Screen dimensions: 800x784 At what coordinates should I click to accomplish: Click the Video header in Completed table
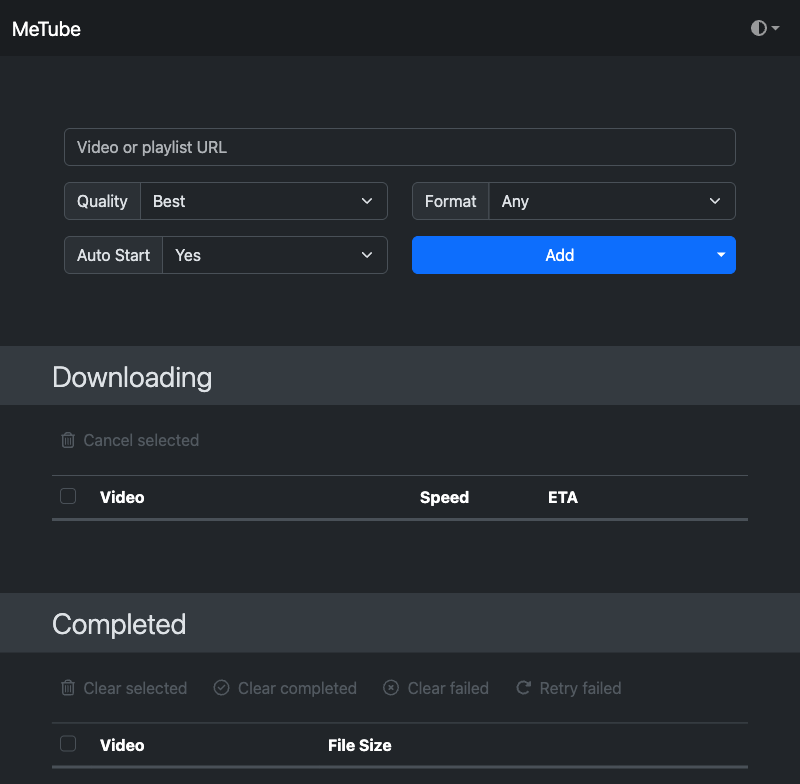122,745
